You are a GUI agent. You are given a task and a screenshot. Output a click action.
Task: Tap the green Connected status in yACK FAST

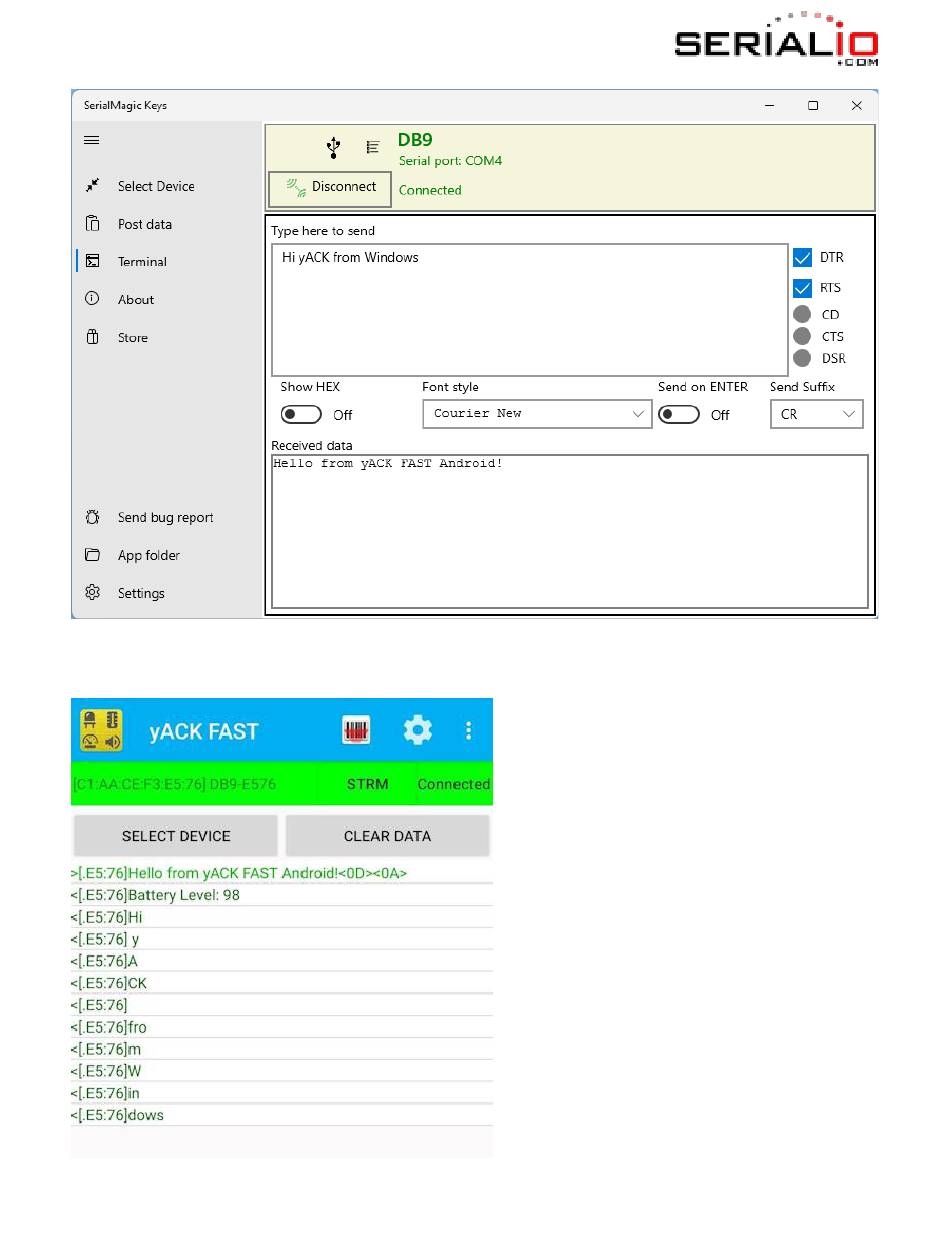pyautogui.click(x=454, y=784)
